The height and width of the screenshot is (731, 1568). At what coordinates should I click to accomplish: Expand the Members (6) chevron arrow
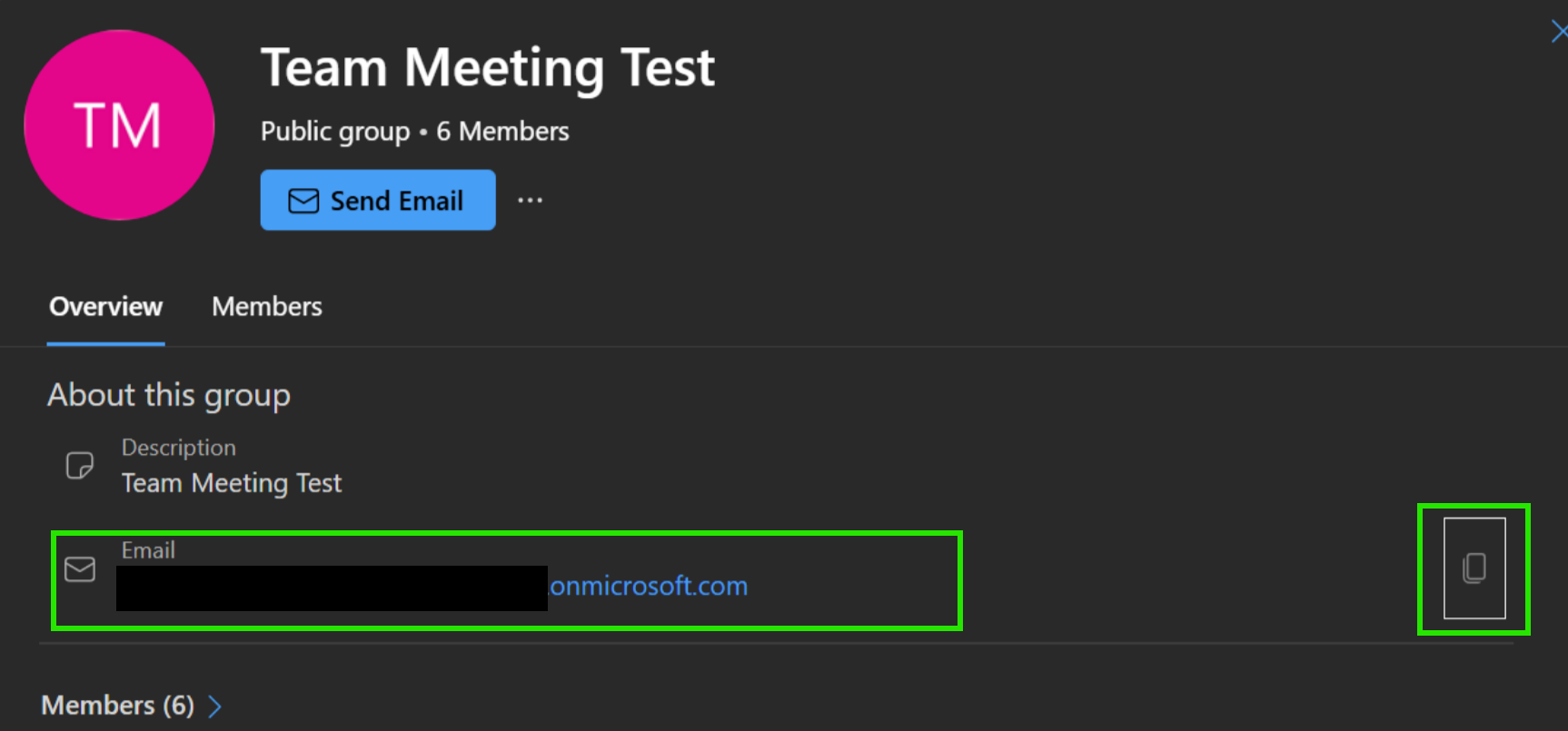tap(215, 706)
